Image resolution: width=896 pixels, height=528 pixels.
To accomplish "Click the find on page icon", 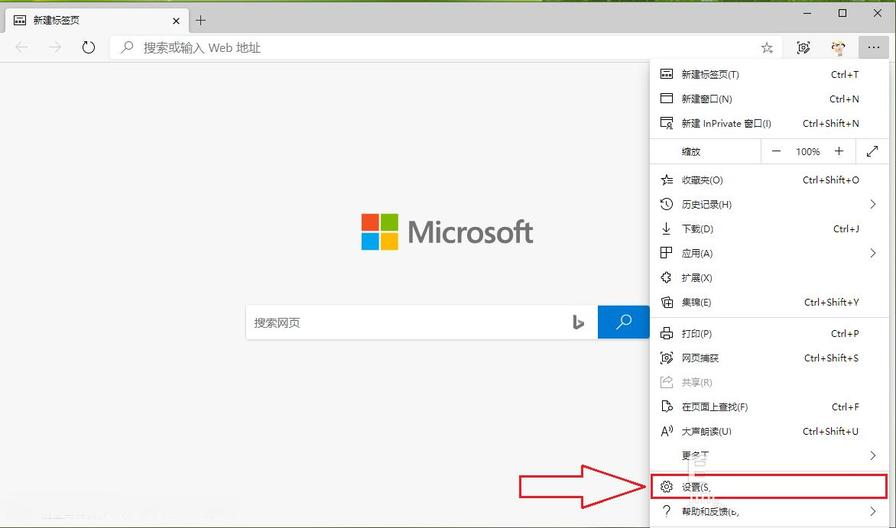I will pos(666,406).
